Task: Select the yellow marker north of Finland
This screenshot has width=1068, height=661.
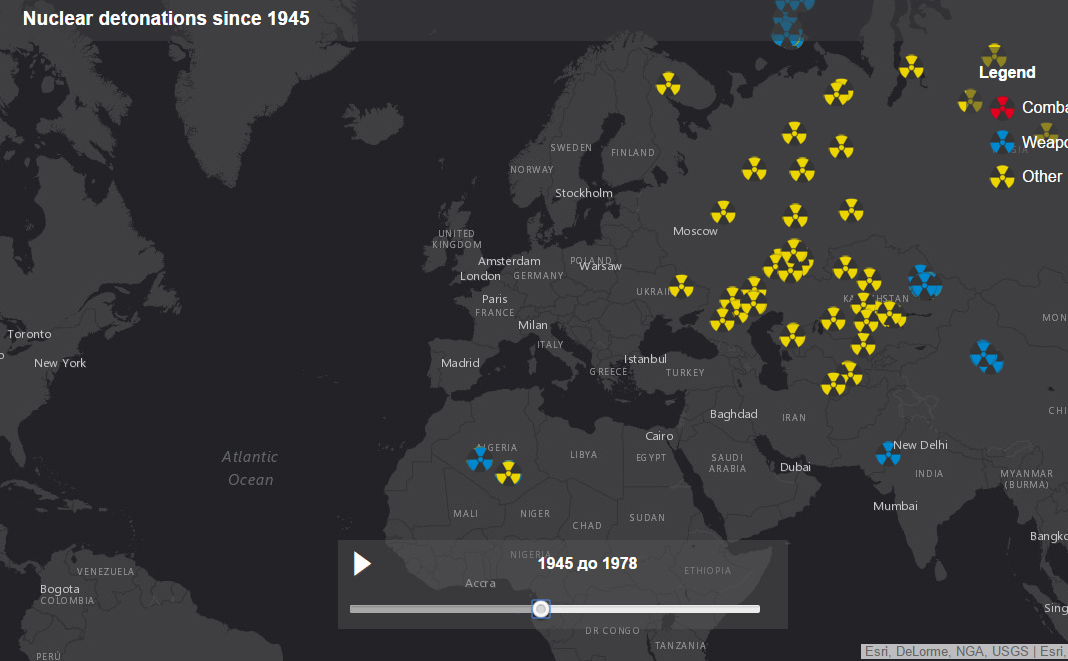Action: 668,84
